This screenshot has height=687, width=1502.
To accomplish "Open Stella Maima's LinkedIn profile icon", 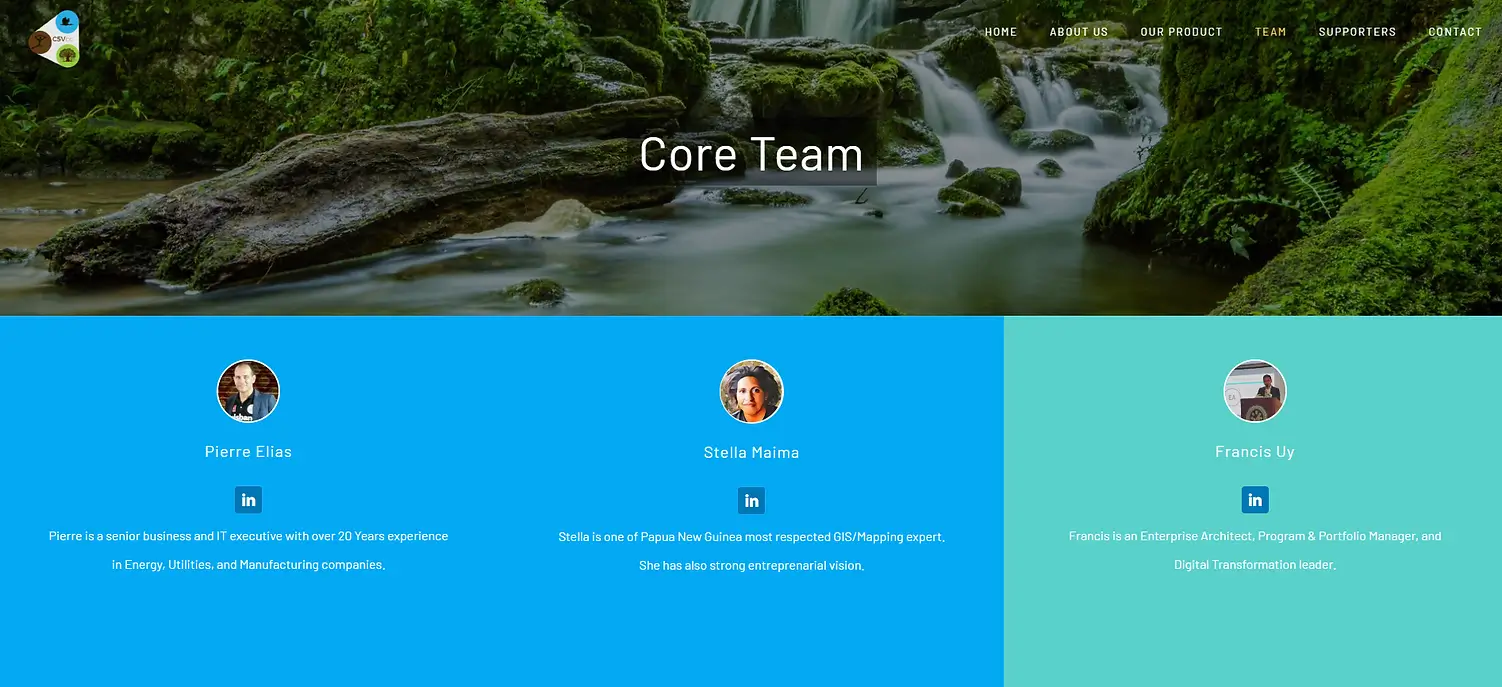I will [x=751, y=501].
